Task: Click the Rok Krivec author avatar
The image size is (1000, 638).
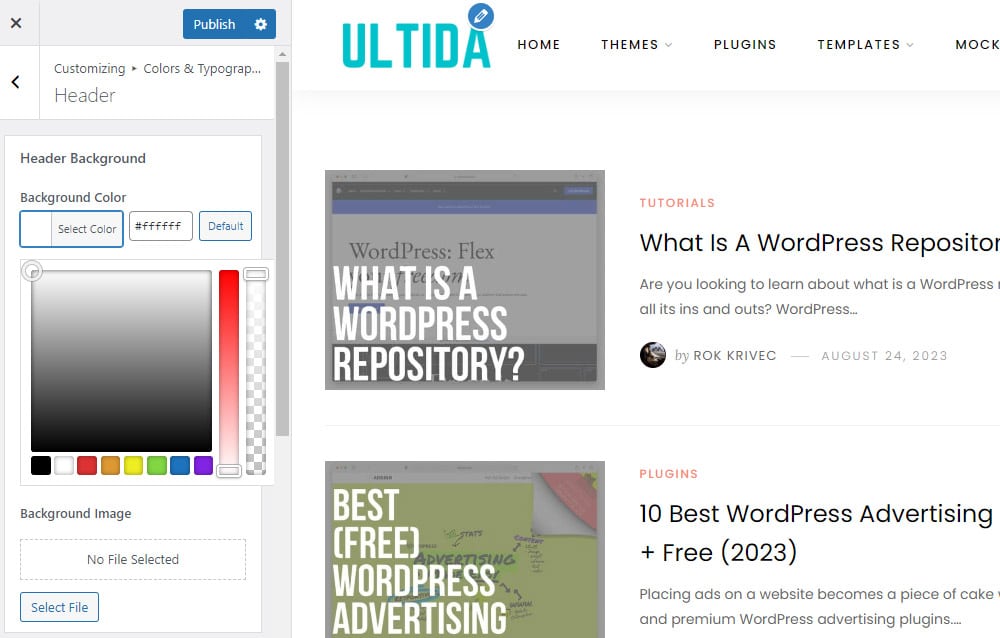Action: point(653,355)
